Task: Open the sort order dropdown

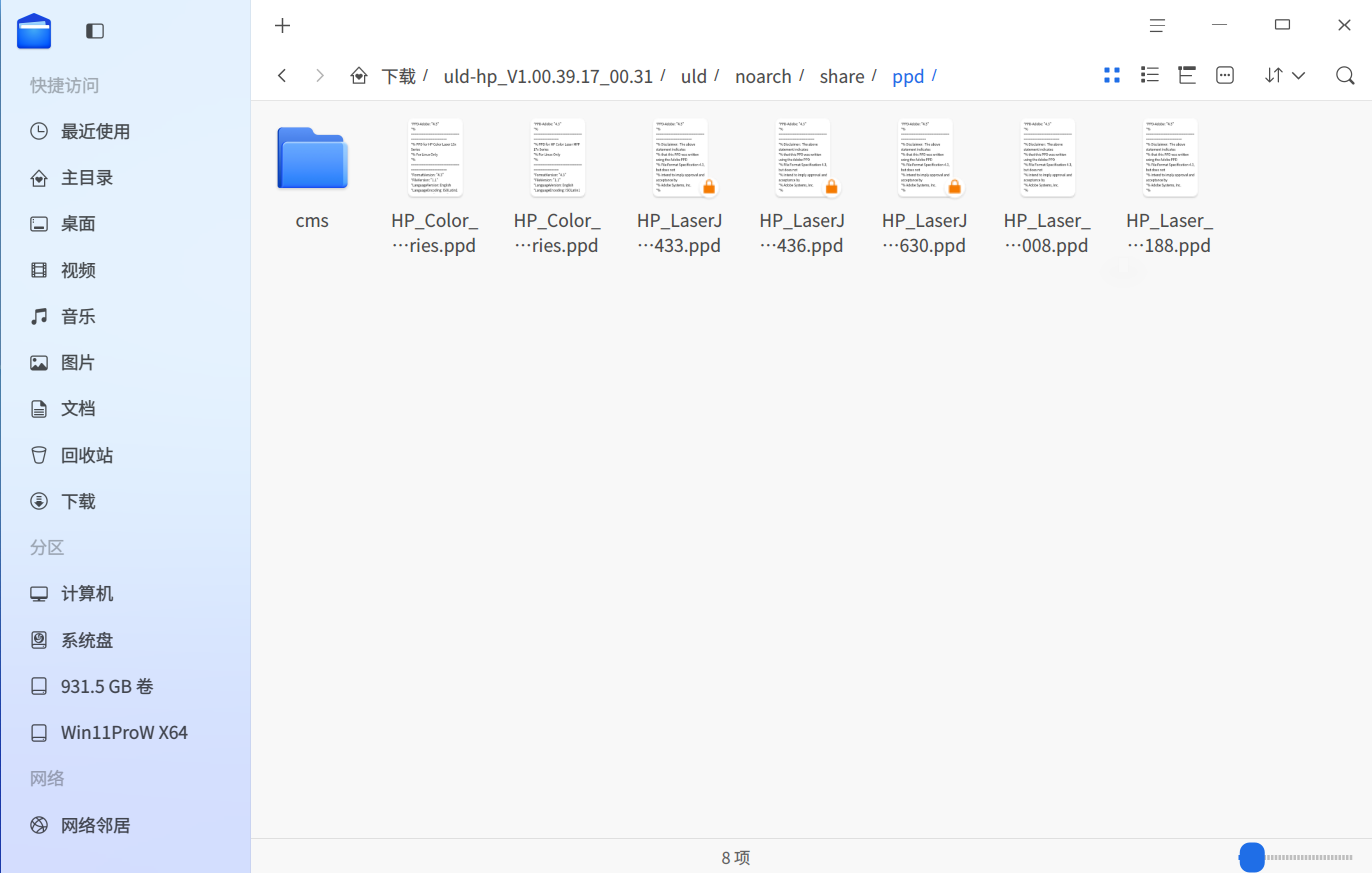Action: [1285, 75]
